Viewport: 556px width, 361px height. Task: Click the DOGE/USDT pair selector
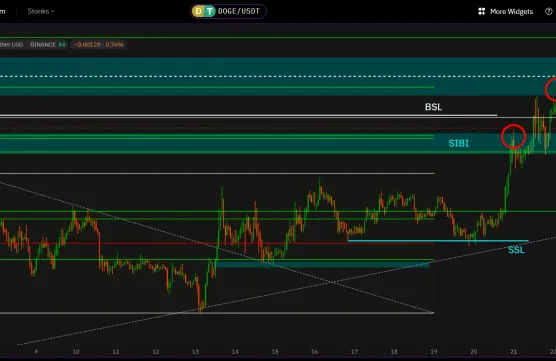228,11
